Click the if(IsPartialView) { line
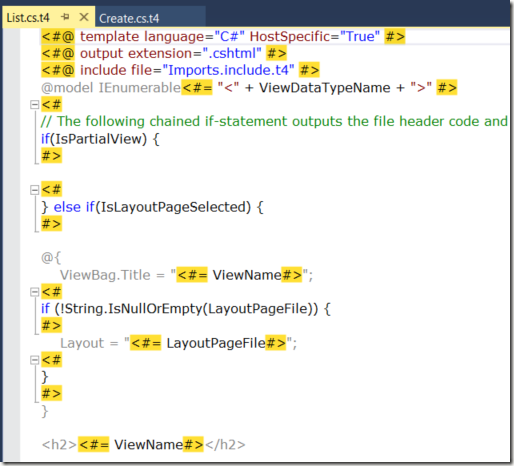This screenshot has height=466, width=514. [100, 139]
